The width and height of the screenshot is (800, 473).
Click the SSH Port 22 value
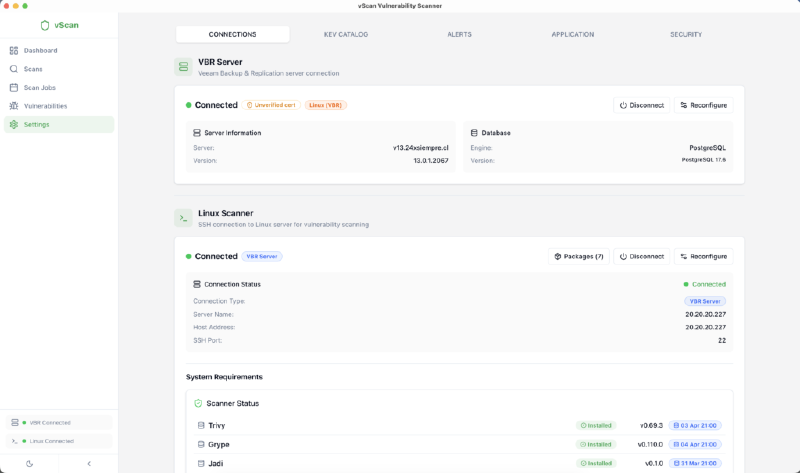722,340
